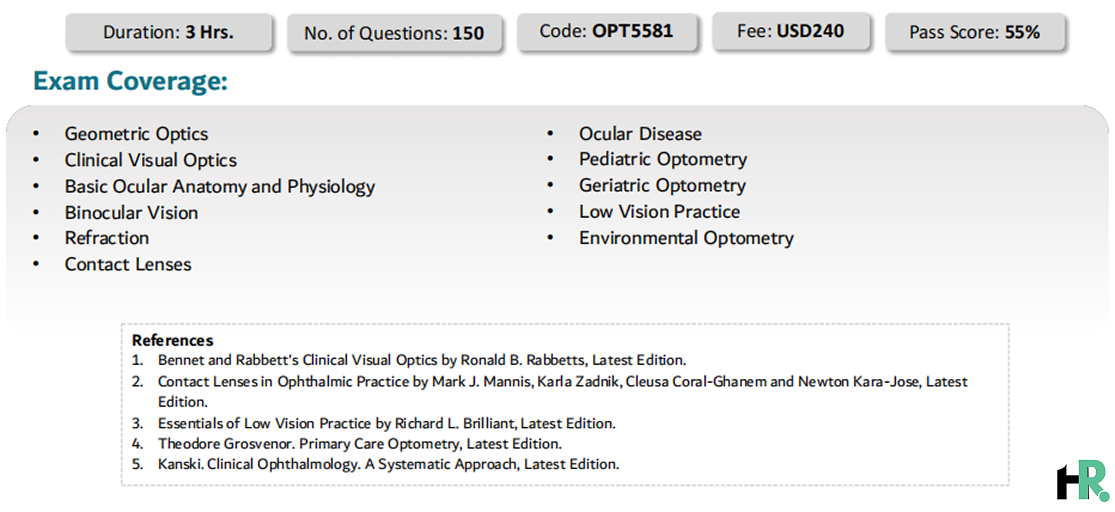This screenshot has height=512, width=1115.
Task: Click the Fee: USD240 badge
Action: (791, 31)
